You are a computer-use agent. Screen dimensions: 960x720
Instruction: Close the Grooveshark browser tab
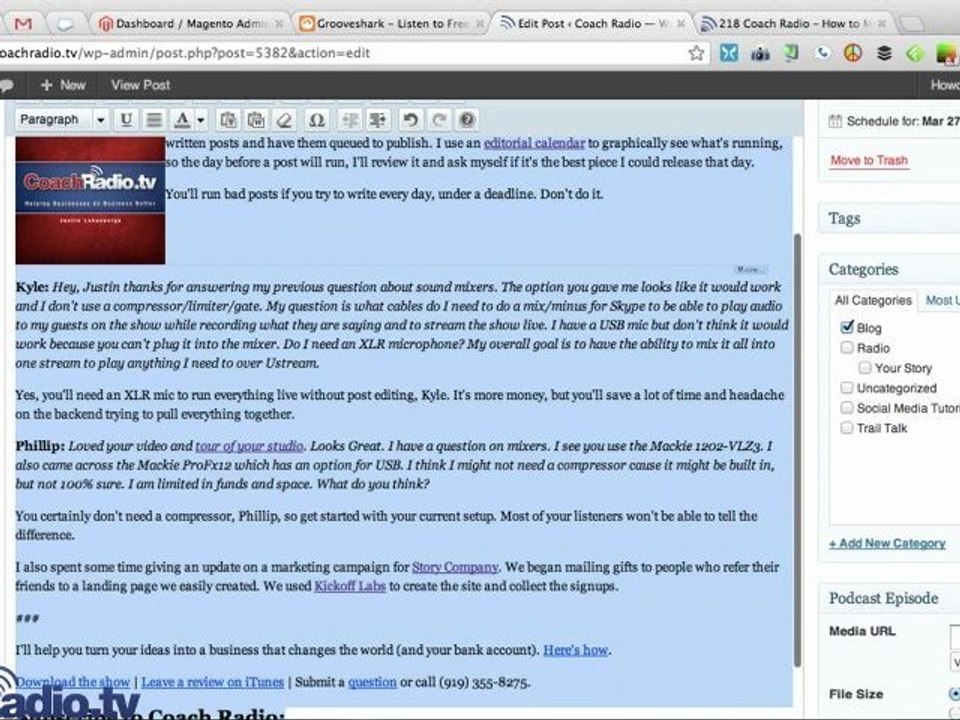point(480,24)
